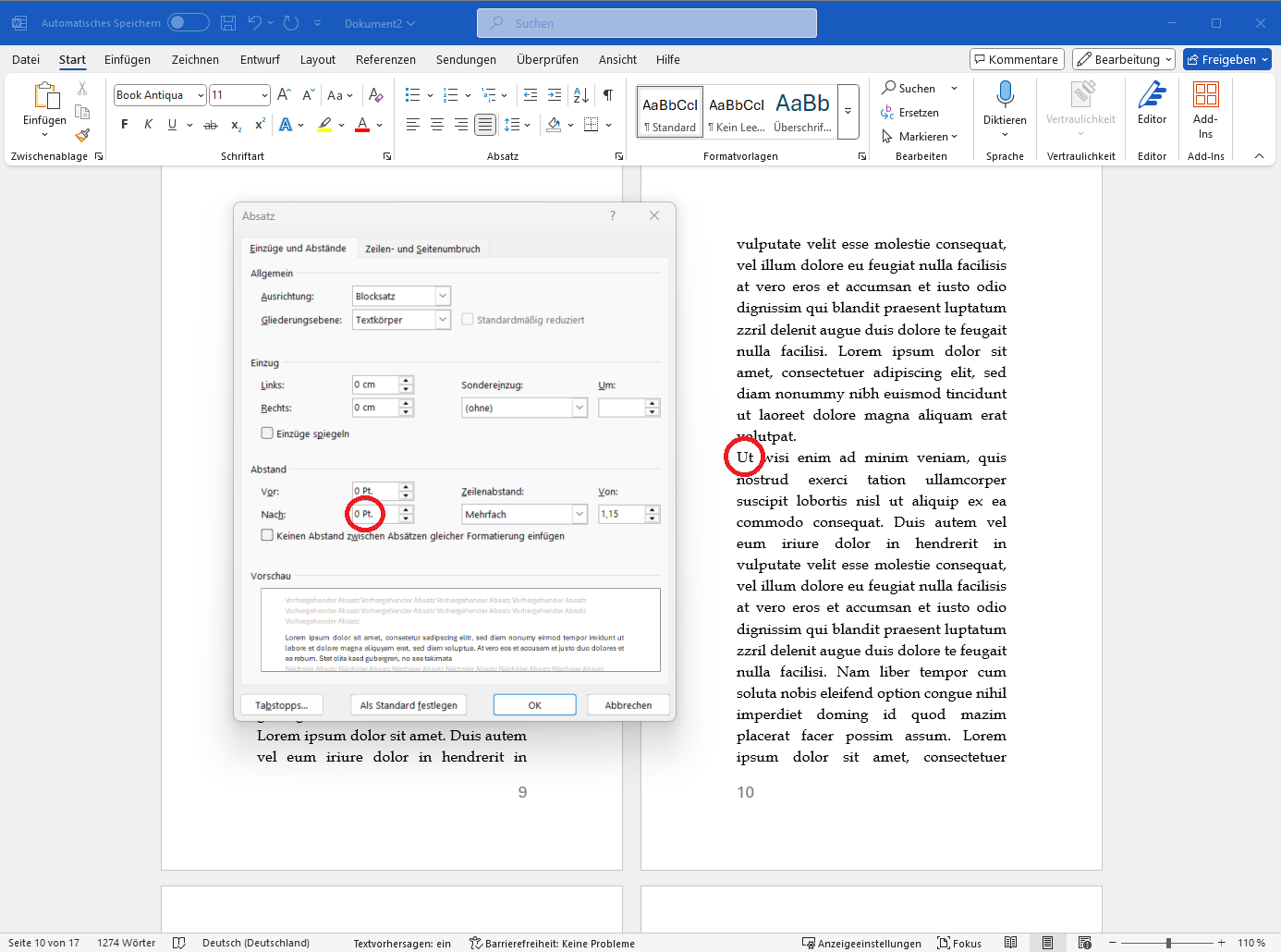
Task: Copy selection icon in Zwischenablage
Action: click(82, 112)
